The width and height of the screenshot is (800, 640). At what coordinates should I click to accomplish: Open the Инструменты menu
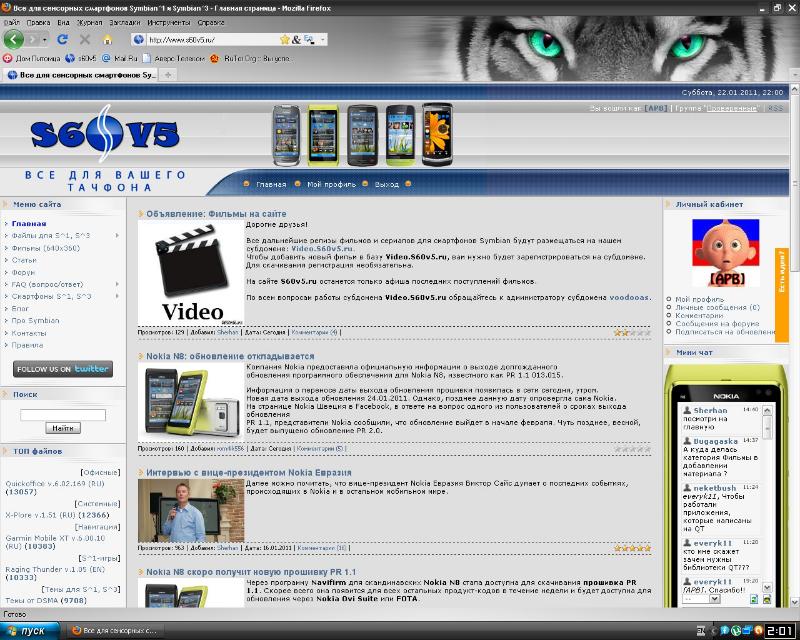tap(169, 22)
